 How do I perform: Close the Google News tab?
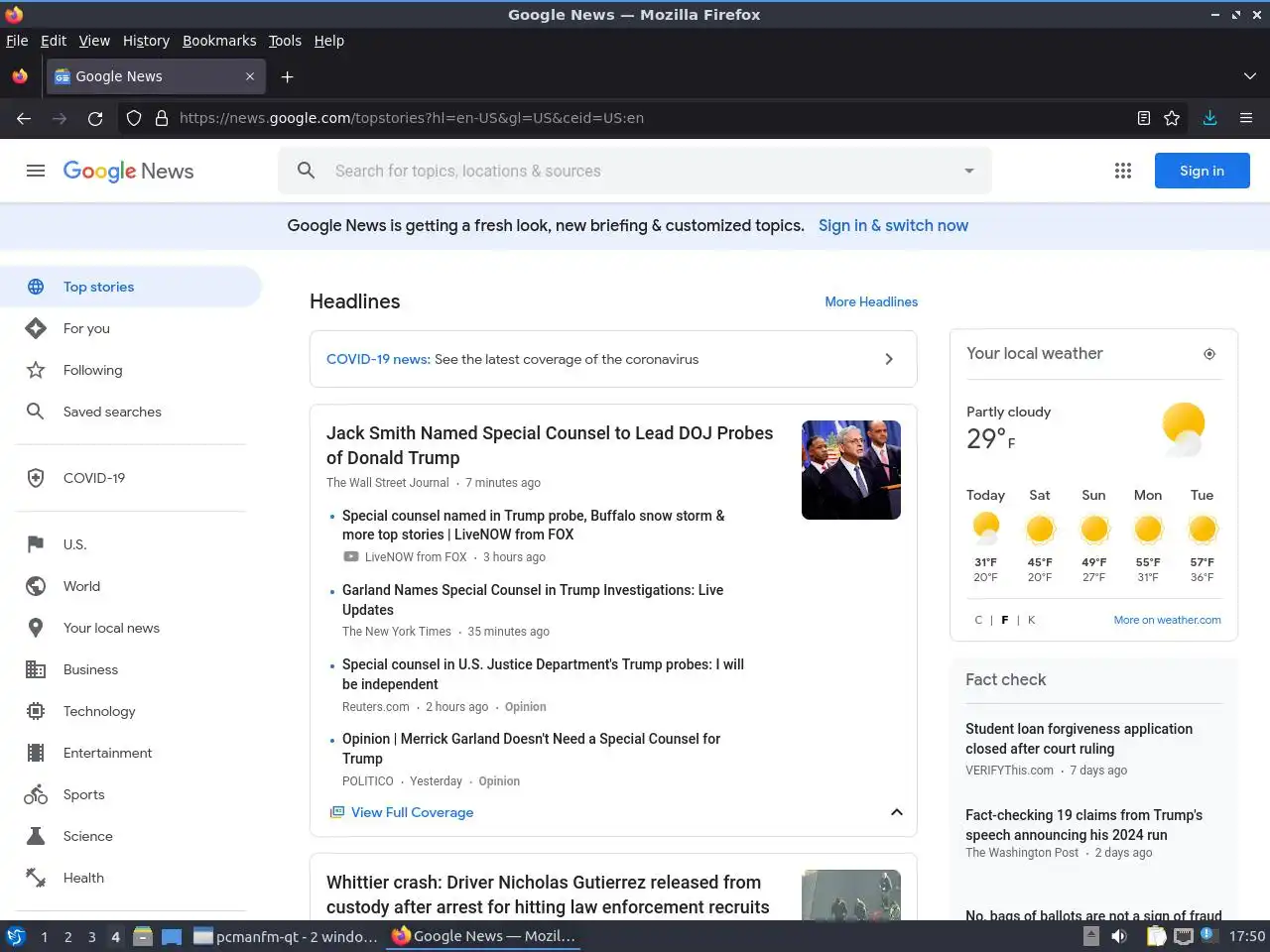click(x=250, y=76)
